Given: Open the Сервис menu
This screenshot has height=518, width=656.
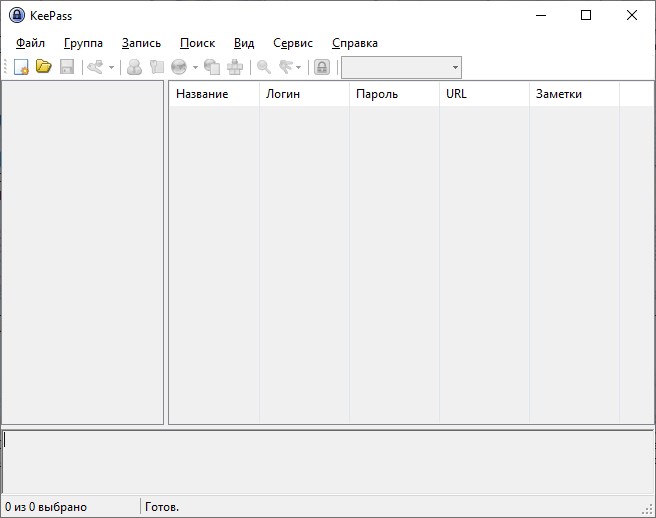Looking at the screenshot, I should 293,43.
